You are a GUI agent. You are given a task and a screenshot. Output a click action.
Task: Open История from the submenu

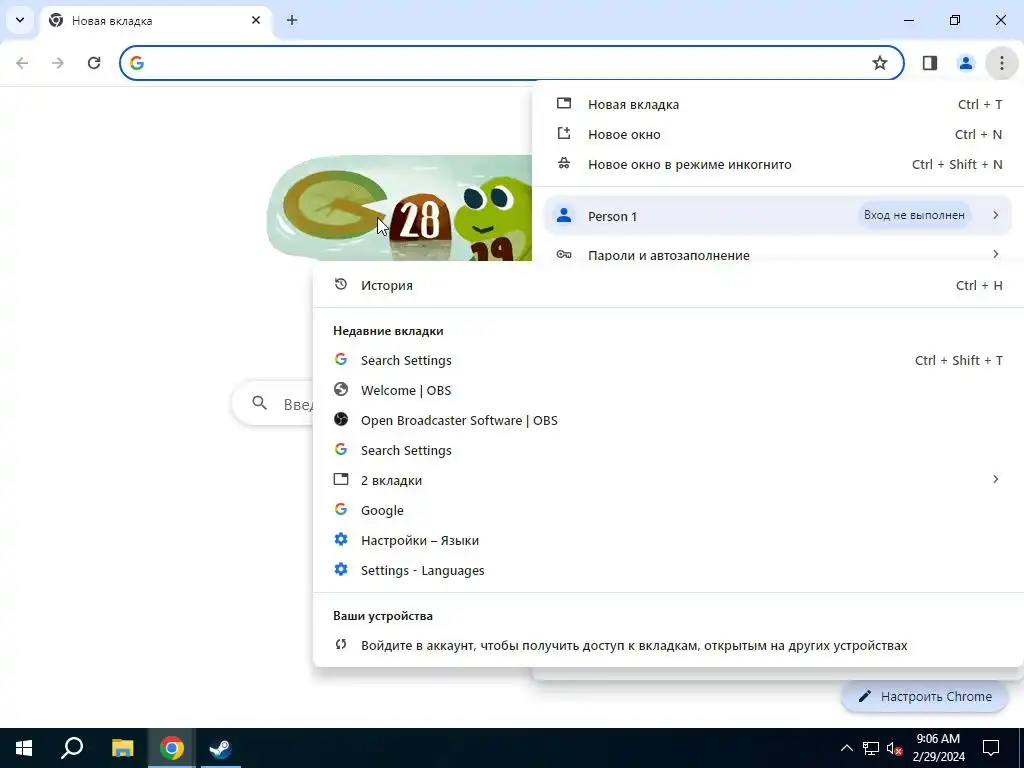point(668,285)
